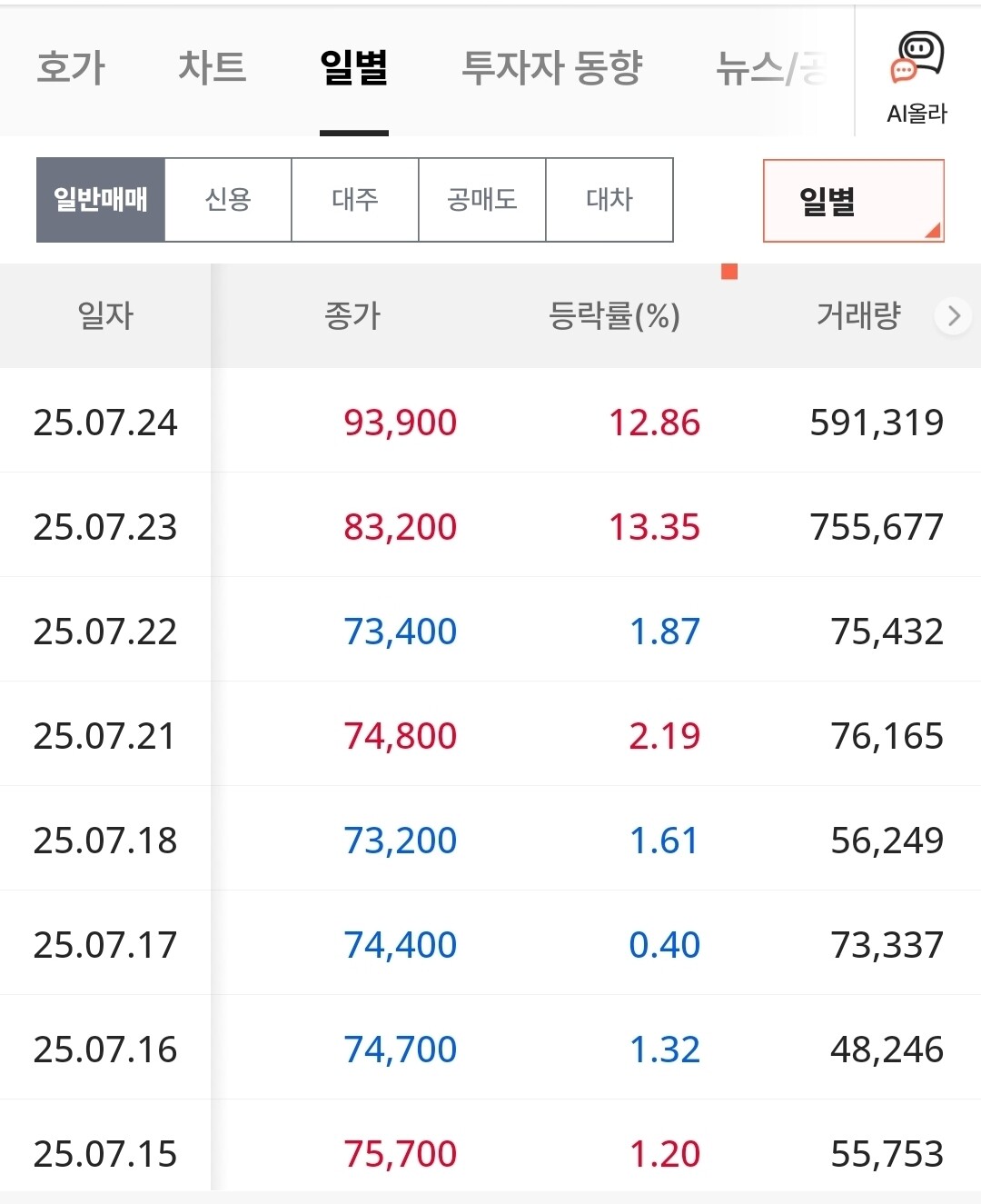Image resolution: width=981 pixels, height=1204 pixels.
Task: Switch to 대주 trading filter
Action: [355, 200]
